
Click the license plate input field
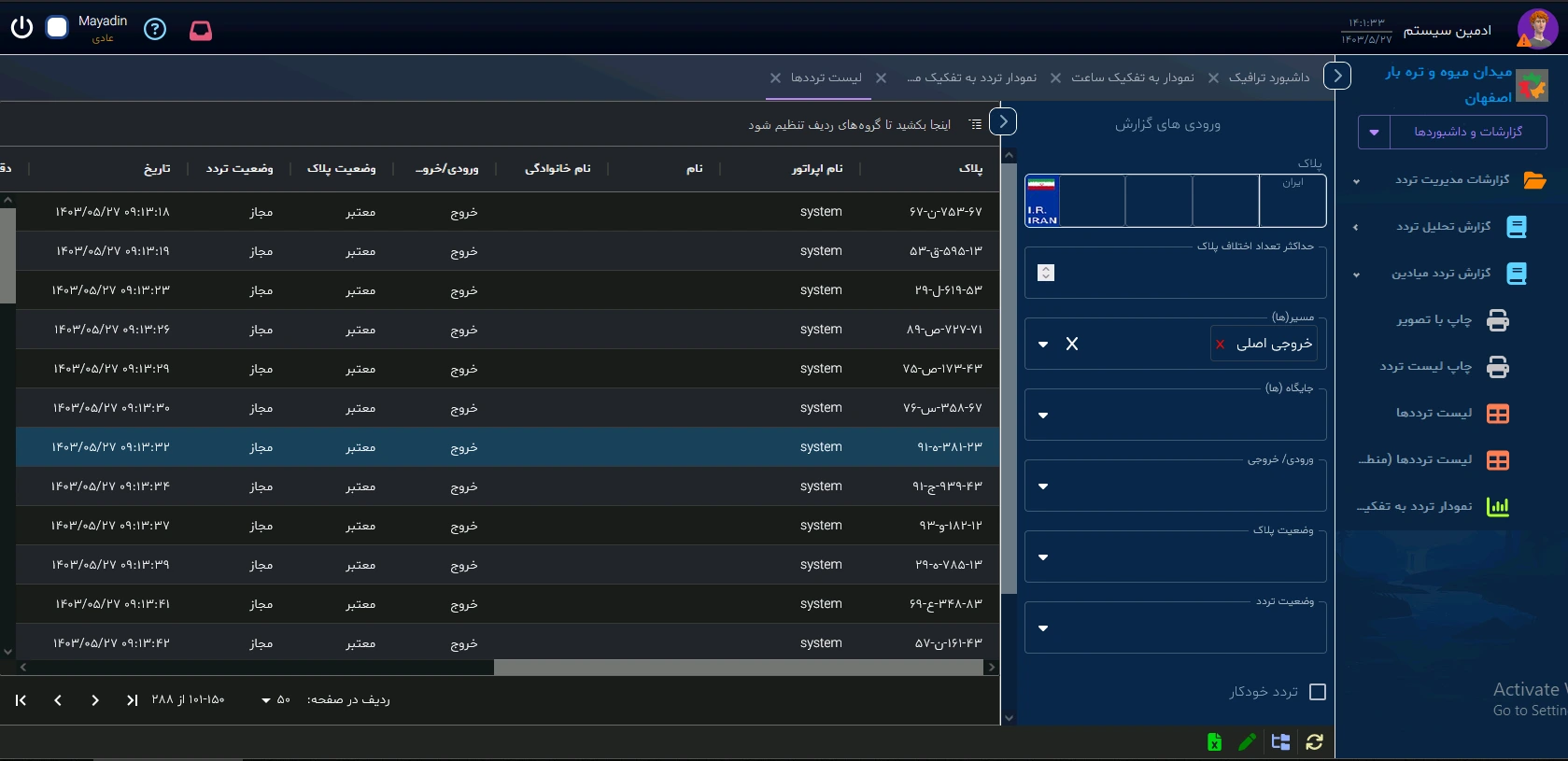1176,201
